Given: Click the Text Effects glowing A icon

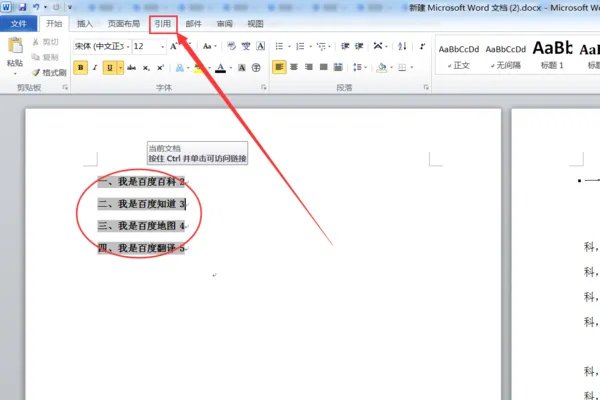Looking at the screenshot, I should [179, 68].
